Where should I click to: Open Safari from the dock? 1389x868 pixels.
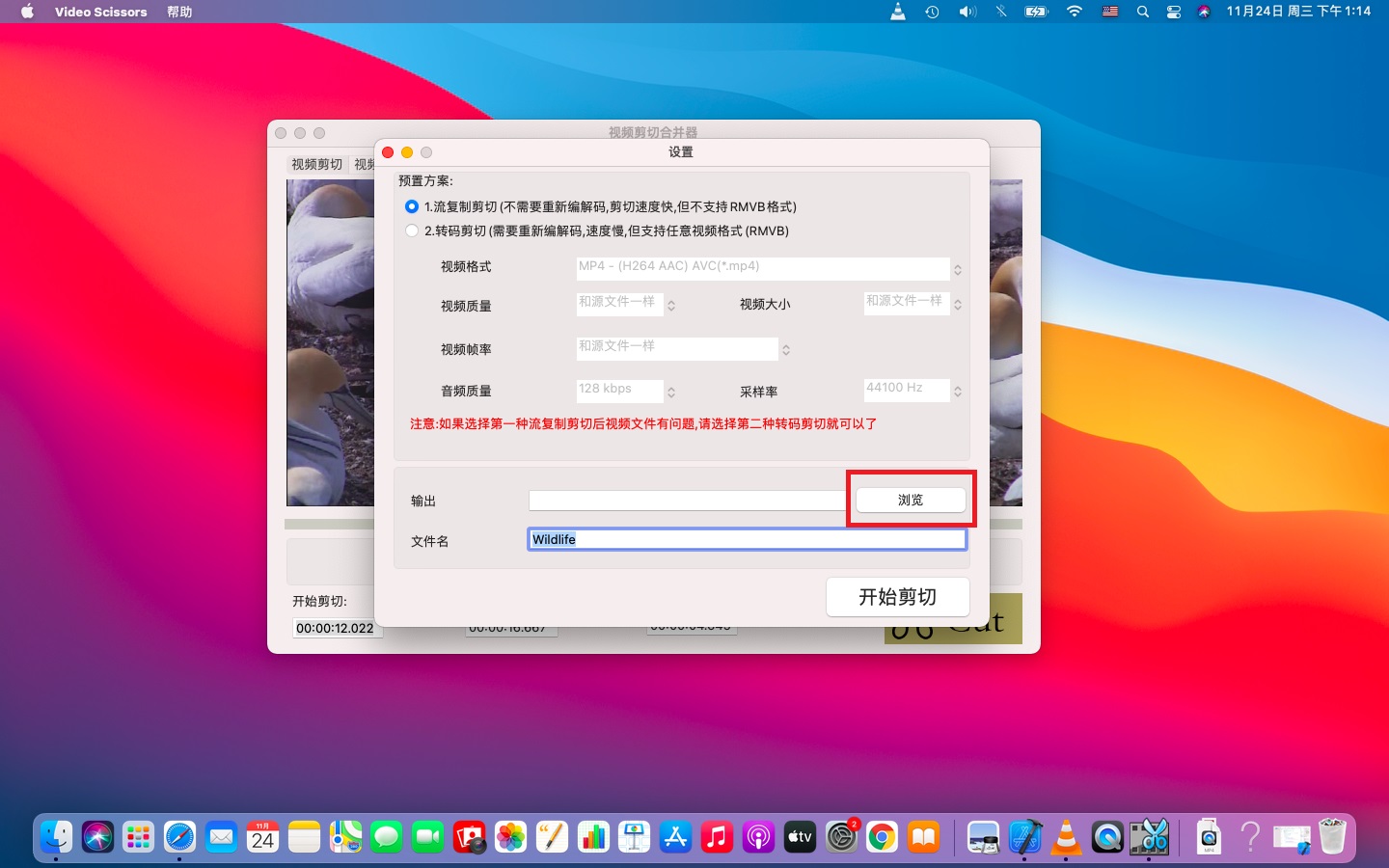click(x=179, y=837)
